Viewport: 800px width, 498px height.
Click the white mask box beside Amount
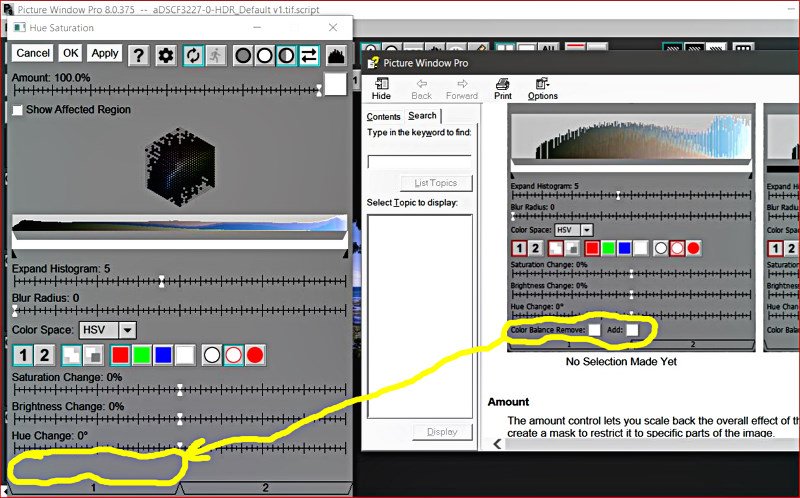(336, 84)
